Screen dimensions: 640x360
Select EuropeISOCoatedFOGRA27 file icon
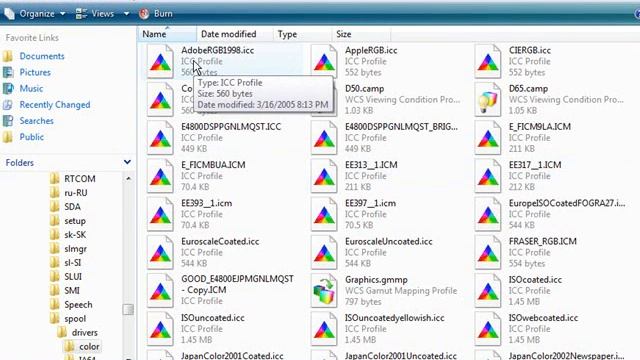488,214
